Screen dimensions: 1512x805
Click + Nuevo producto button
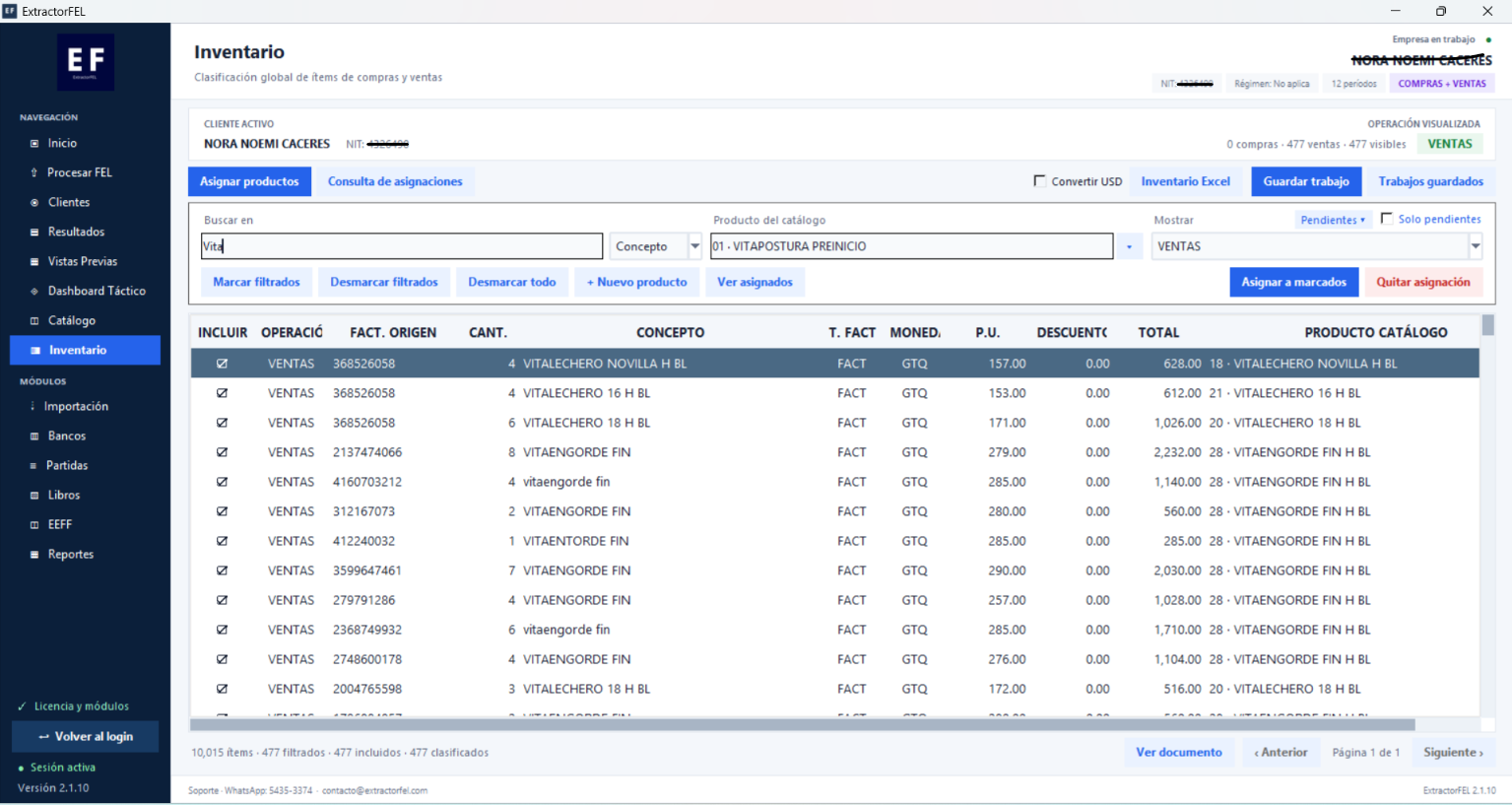(x=637, y=282)
